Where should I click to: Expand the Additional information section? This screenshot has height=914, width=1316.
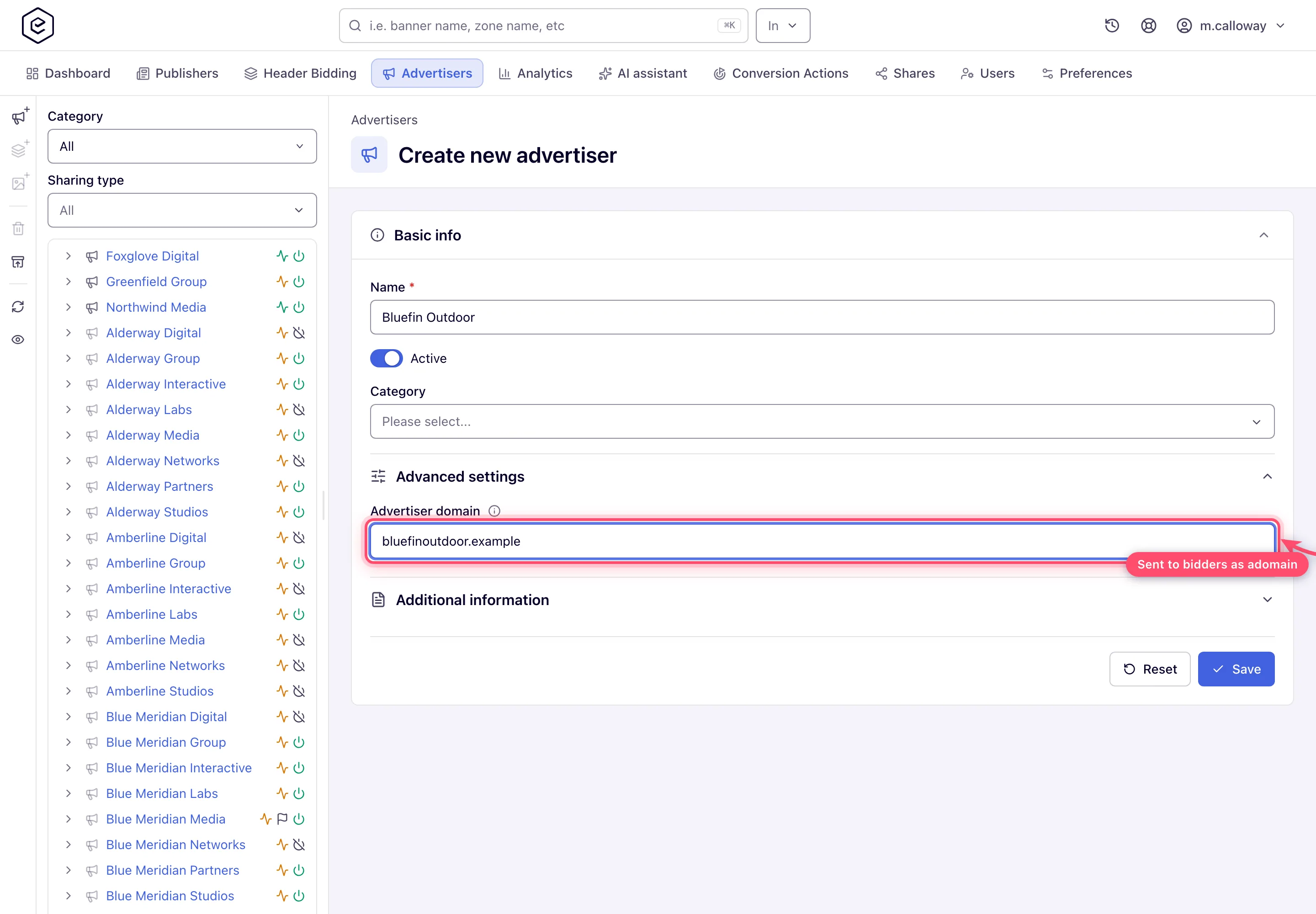pos(1267,600)
